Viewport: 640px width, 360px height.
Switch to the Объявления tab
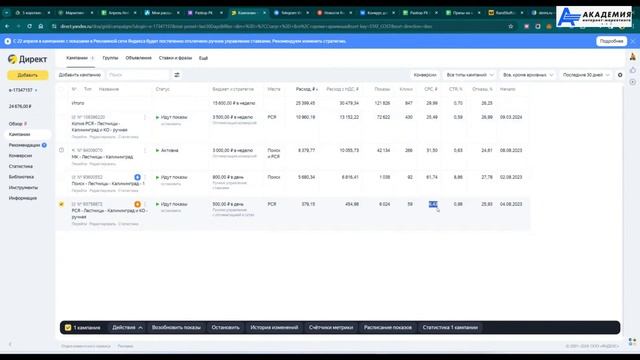coord(138,58)
